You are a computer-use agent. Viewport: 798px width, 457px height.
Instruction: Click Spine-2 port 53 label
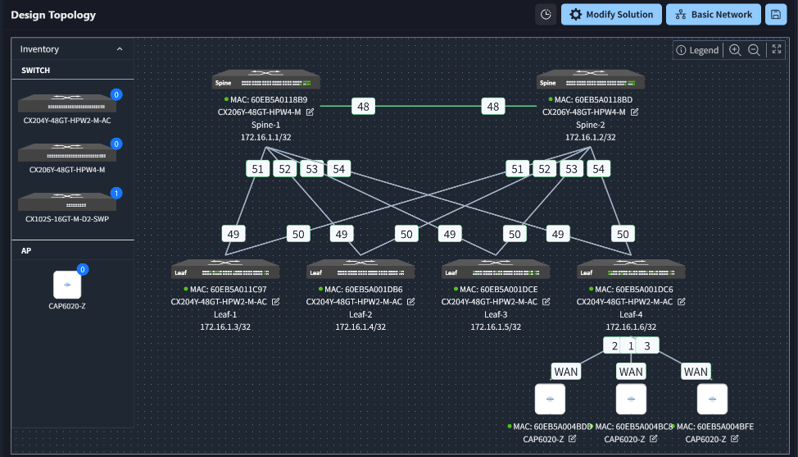point(572,169)
